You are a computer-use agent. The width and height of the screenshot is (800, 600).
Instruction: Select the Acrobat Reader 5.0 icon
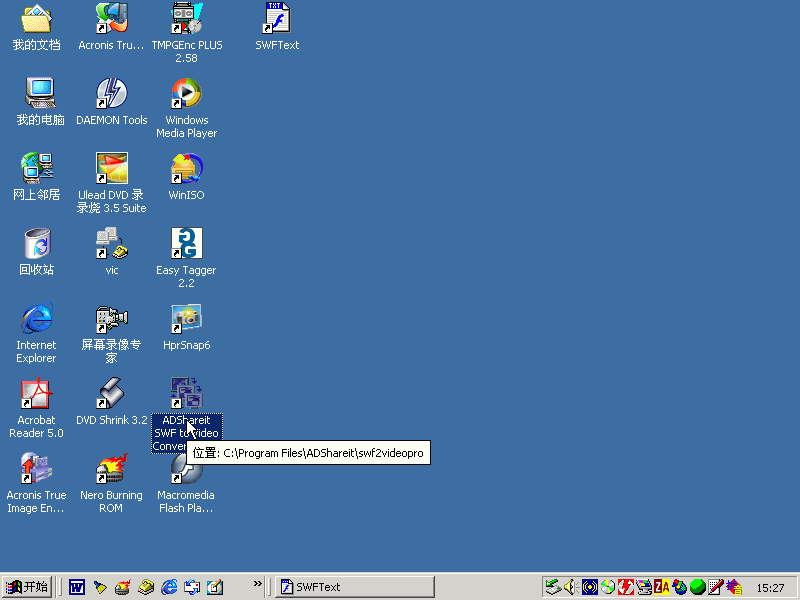coord(36,394)
